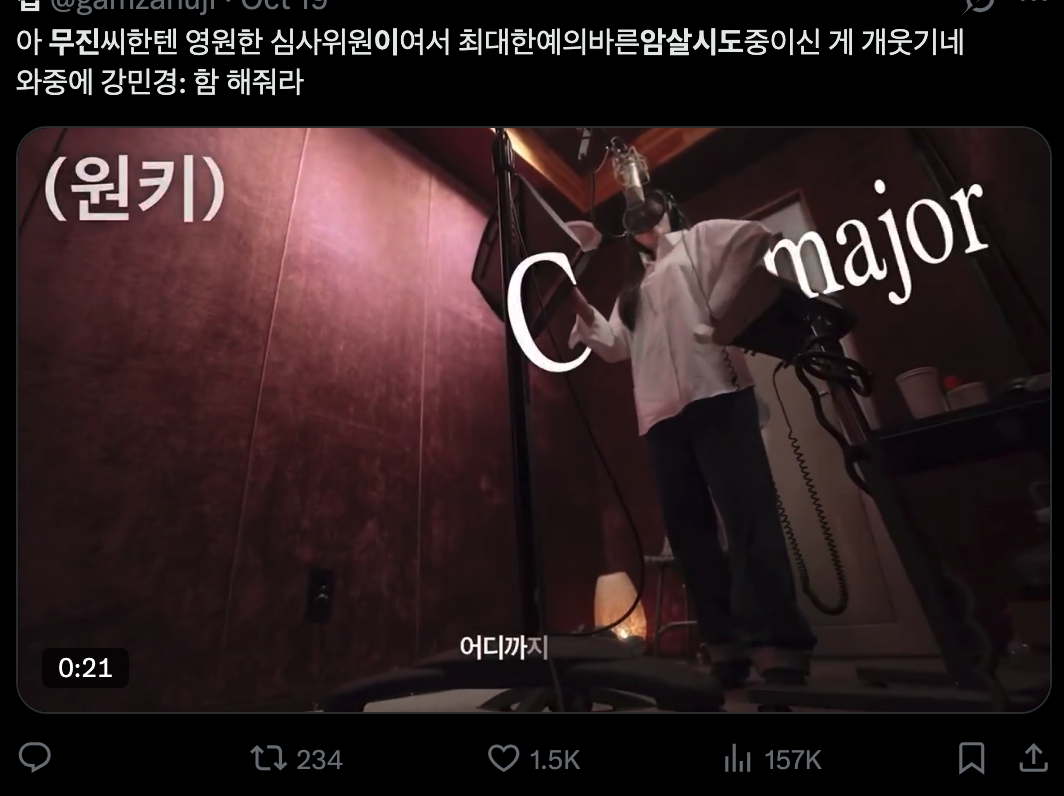The image size is (1064, 796).
Task: Play the recording studio video
Action: pos(533,419)
